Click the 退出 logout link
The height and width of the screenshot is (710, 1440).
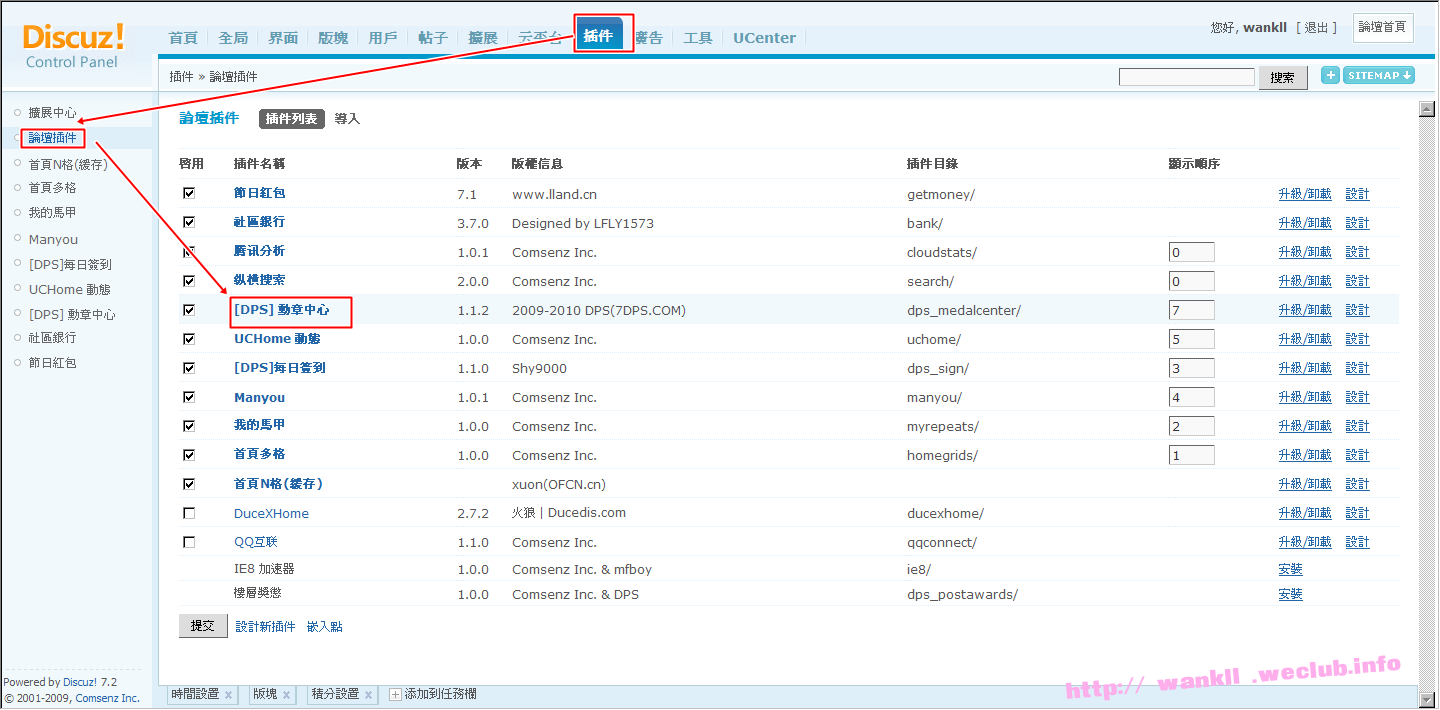tap(1316, 28)
